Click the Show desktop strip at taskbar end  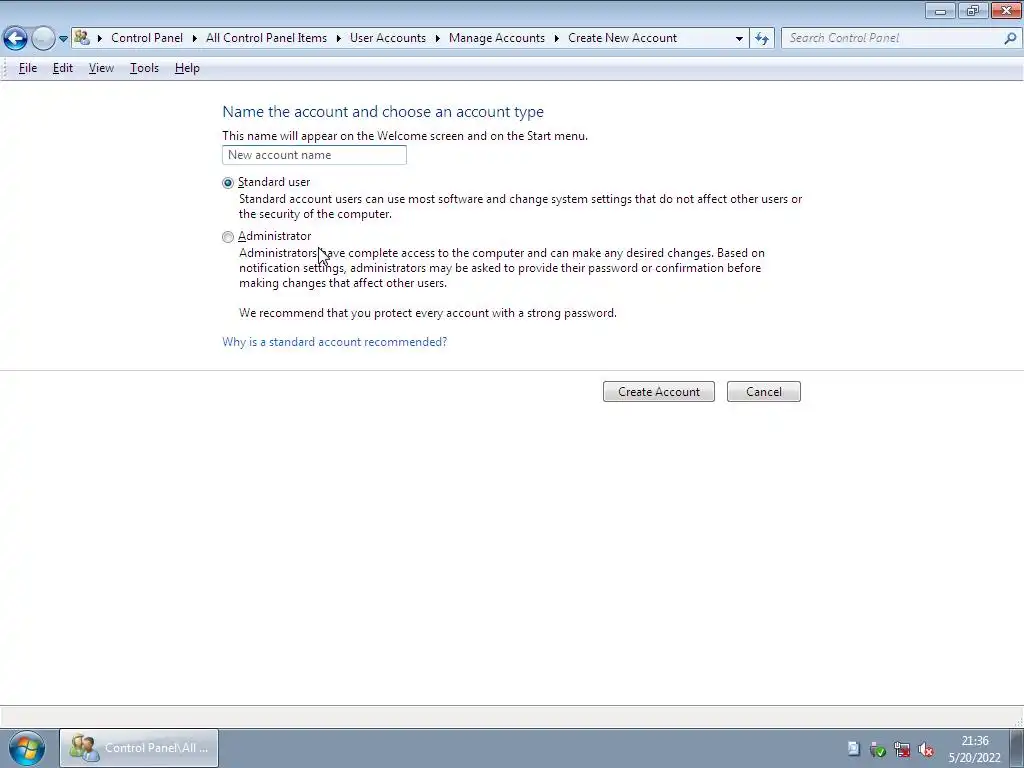pos(1016,748)
